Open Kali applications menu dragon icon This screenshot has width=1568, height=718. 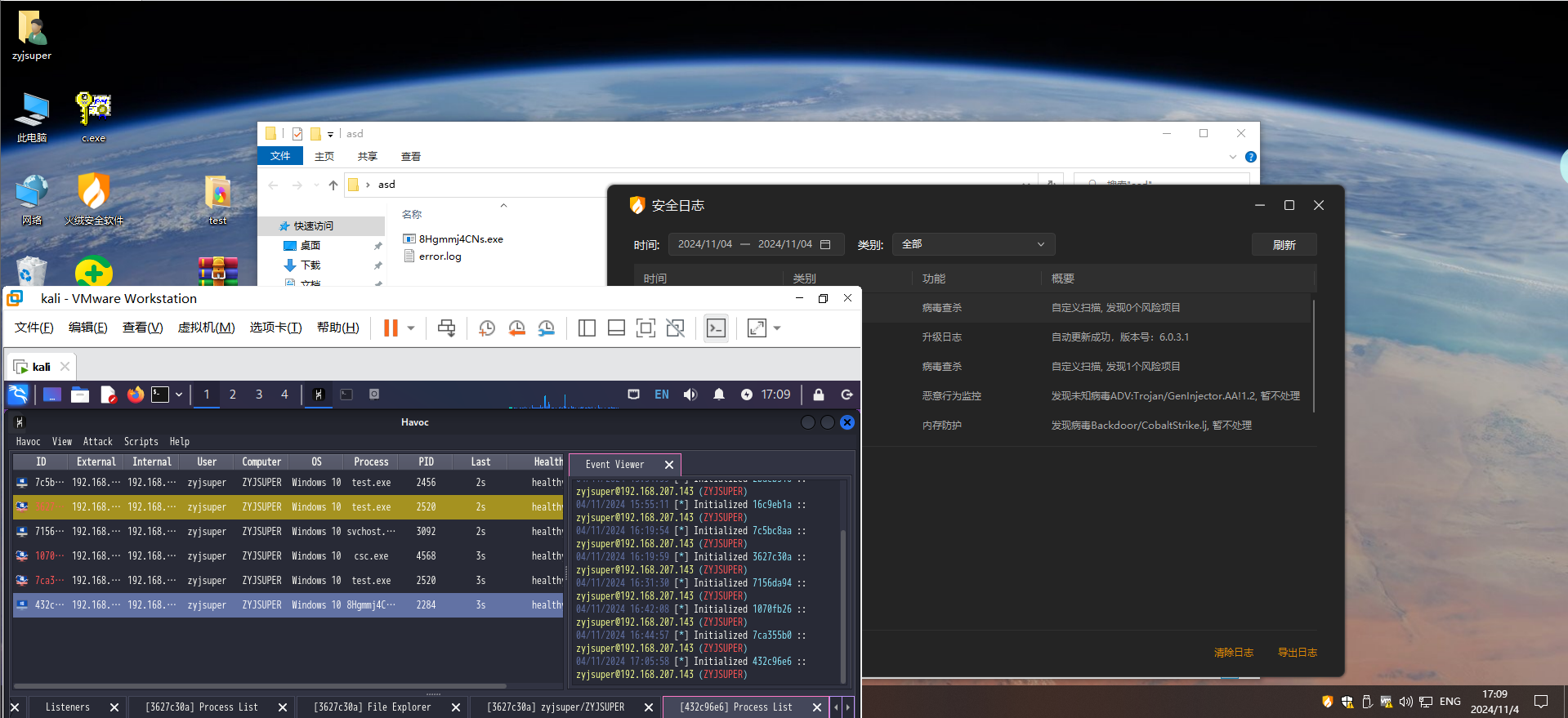pos(18,395)
